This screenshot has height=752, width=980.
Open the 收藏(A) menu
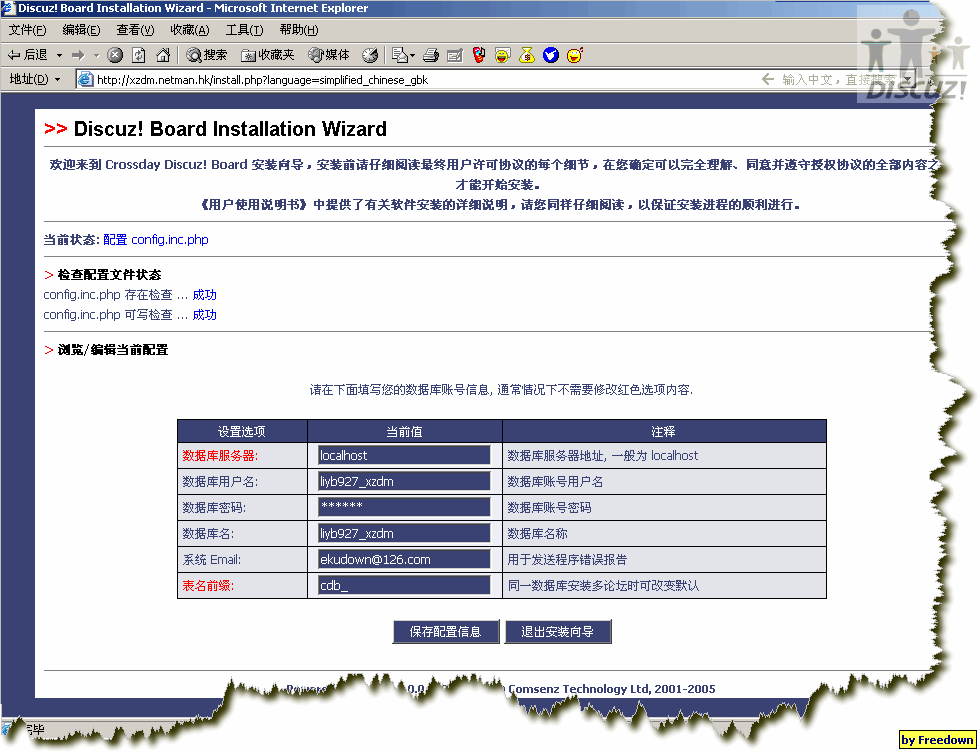(190, 29)
